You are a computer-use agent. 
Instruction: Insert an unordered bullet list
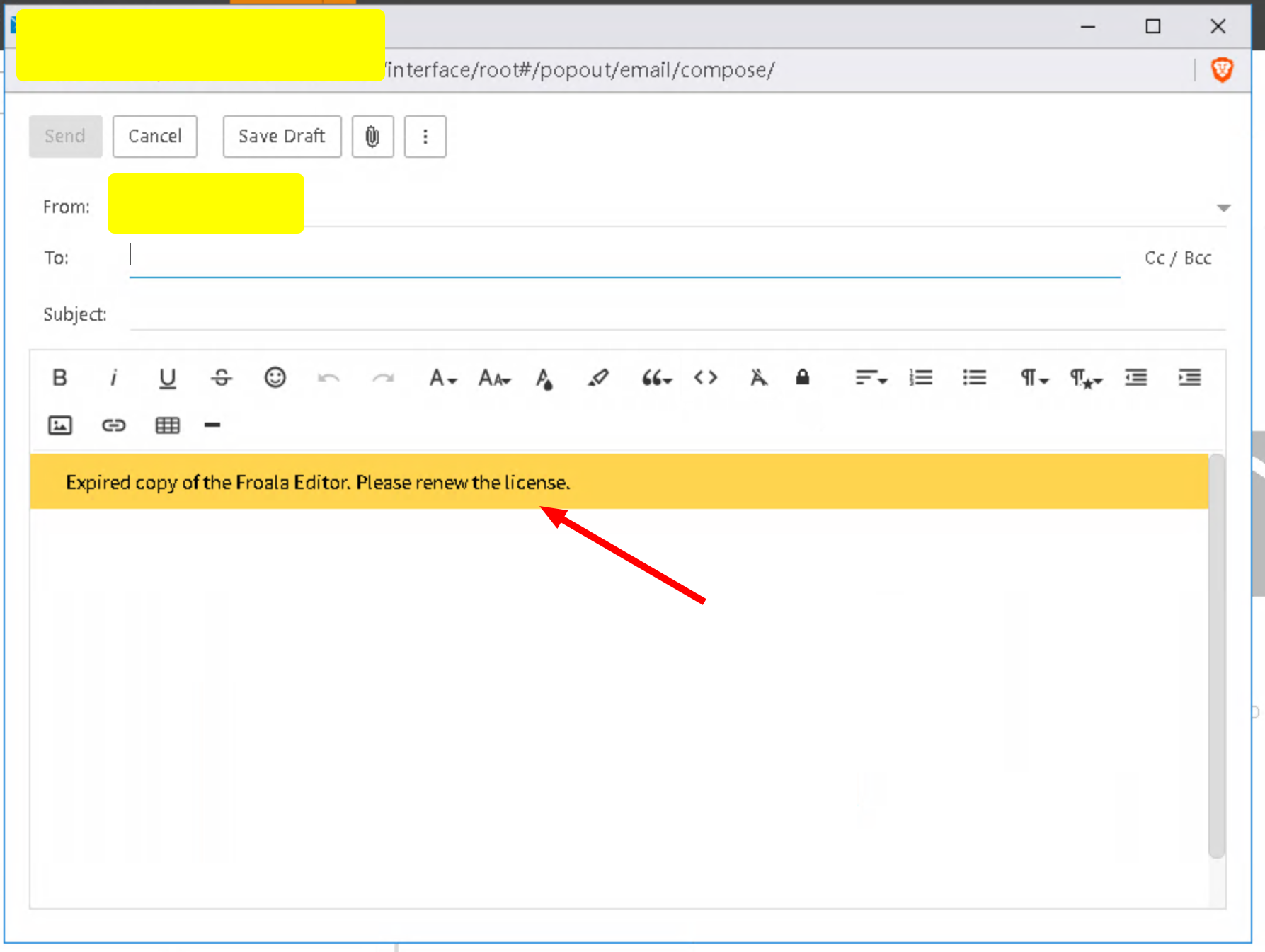coord(975,378)
